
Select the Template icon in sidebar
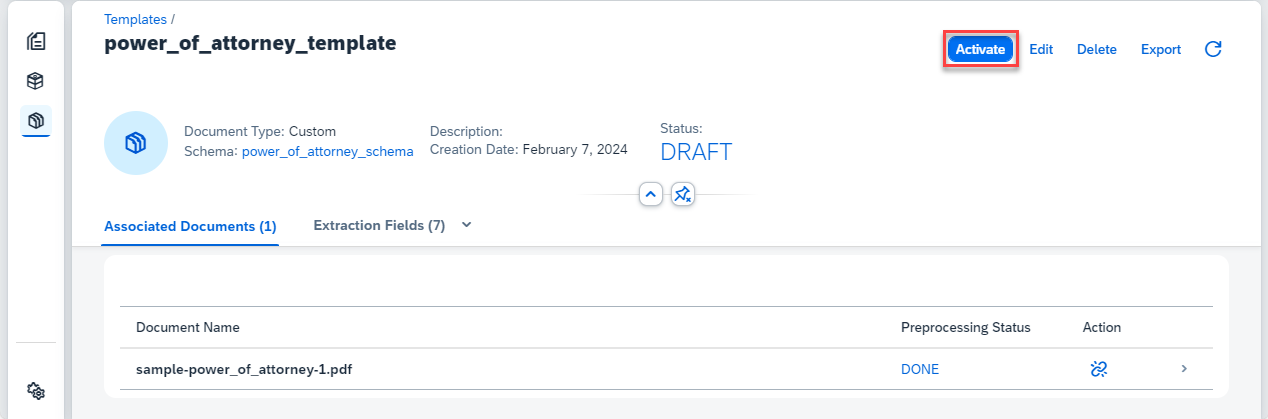point(36,121)
